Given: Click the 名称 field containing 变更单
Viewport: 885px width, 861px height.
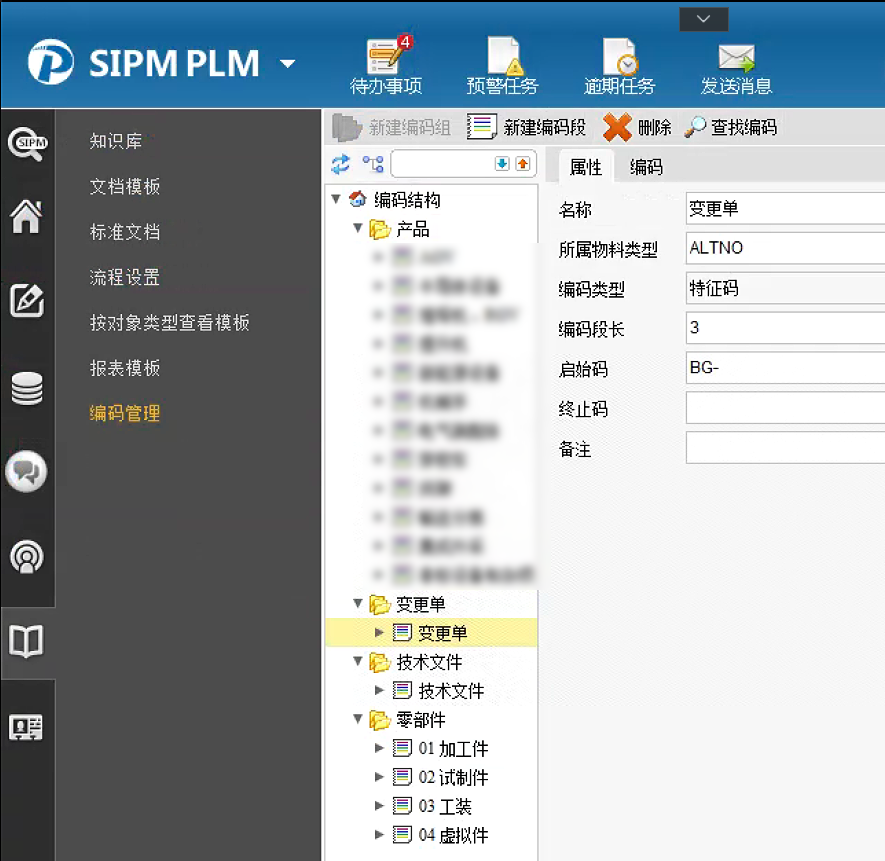Looking at the screenshot, I should coord(785,208).
